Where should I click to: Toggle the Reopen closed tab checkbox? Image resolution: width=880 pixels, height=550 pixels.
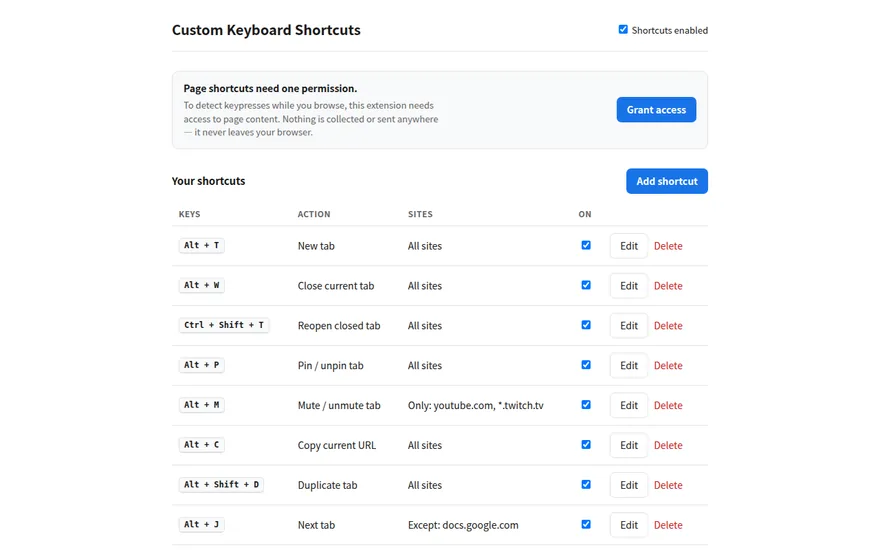tap(586, 325)
